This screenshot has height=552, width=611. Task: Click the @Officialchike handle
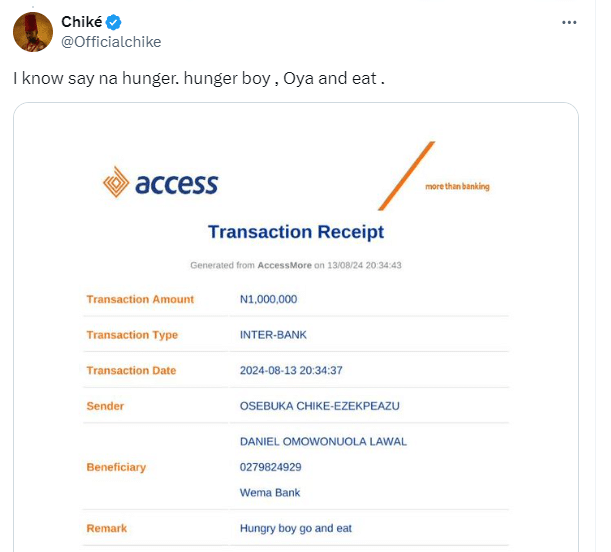(111, 41)
